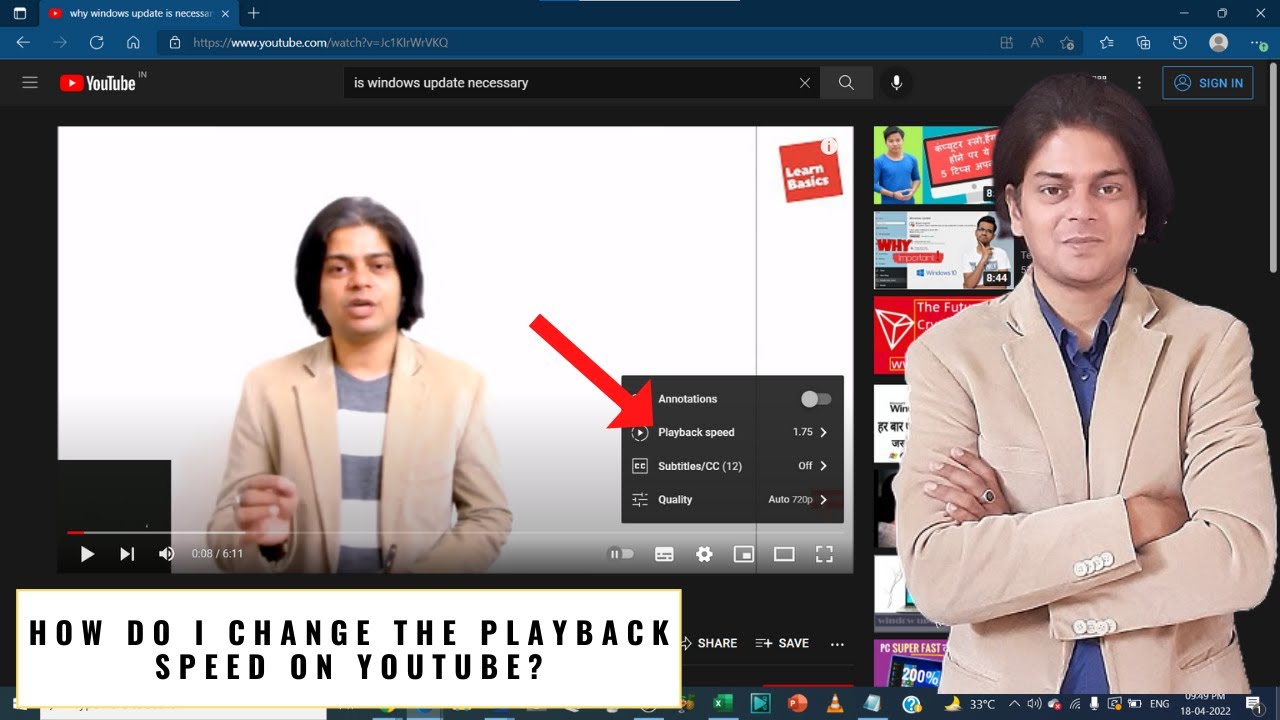Screen dimensions: 1280x720
Task: Click the '1.75' playback speed value
Action: 802,433
